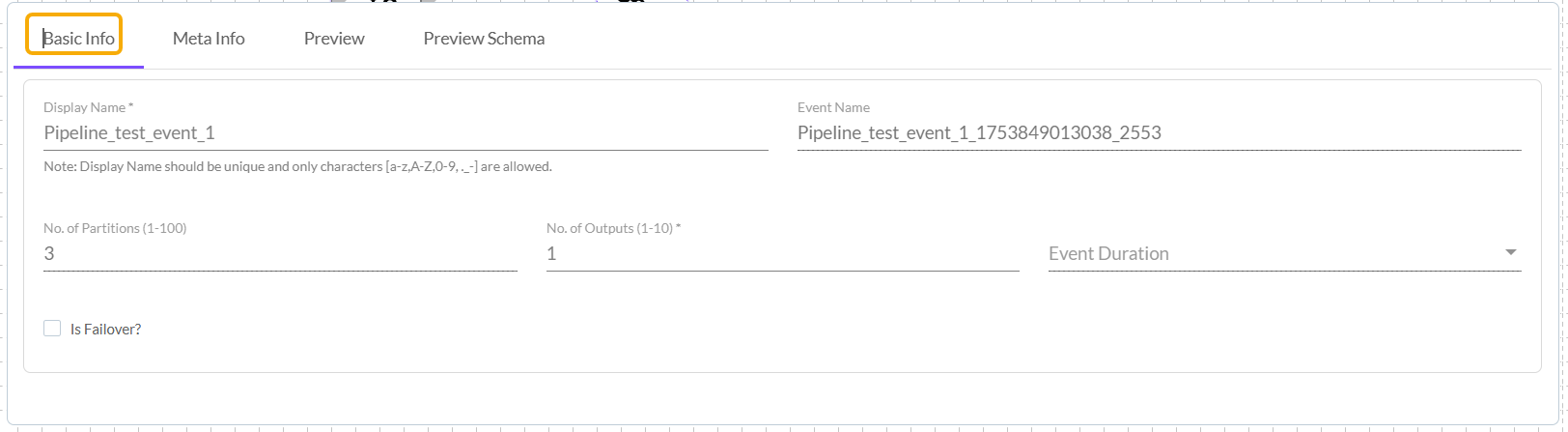Open the Meta Info tab

pos(209,39)
